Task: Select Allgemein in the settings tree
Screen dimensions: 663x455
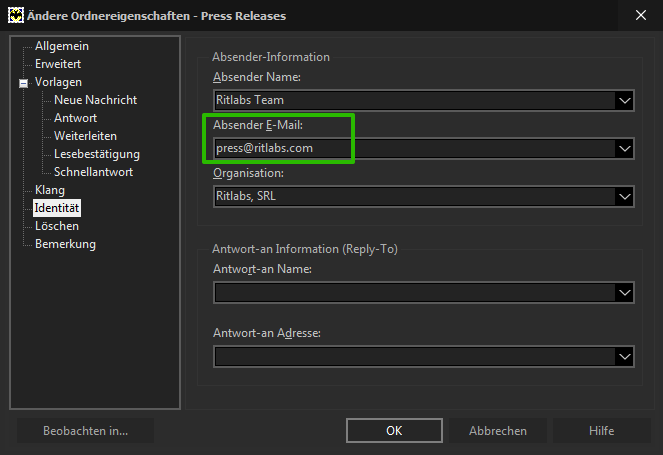Action: 62,46
